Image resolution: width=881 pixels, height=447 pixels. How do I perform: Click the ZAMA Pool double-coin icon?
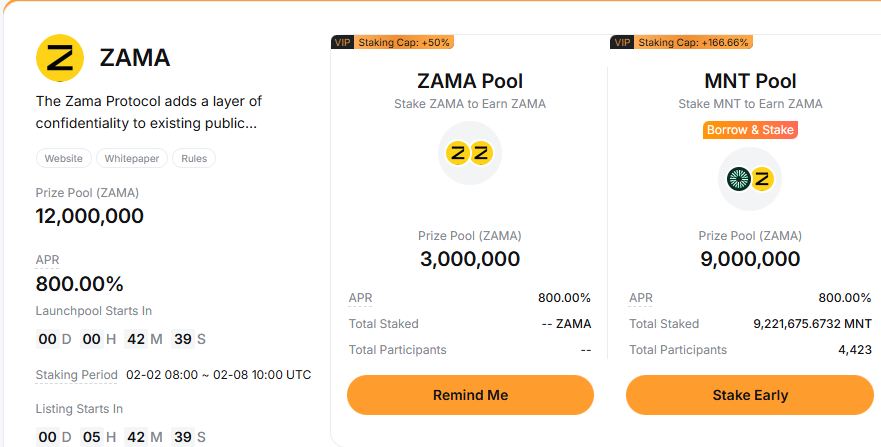470,153
